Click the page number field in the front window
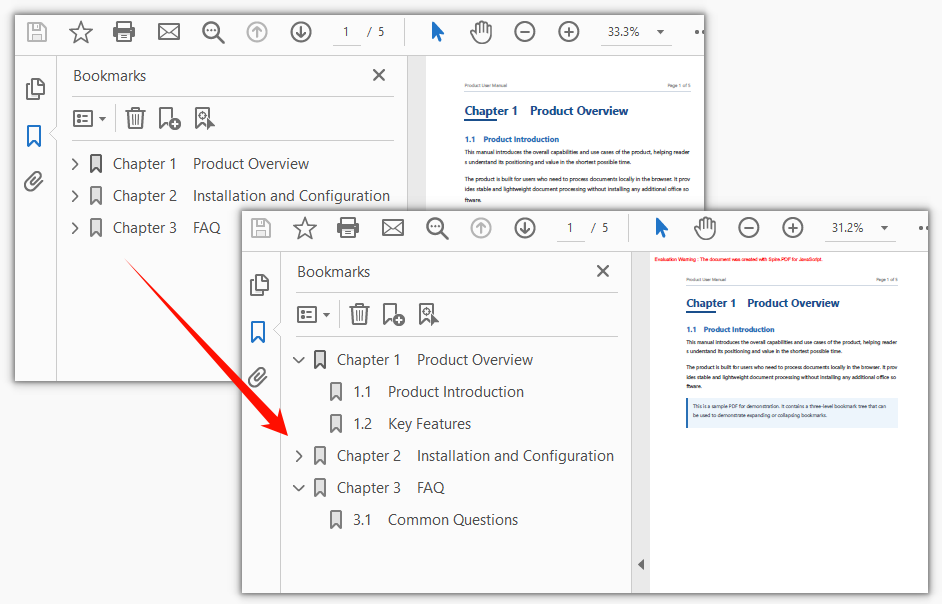Screen dimensions: 942x604 tap(571, 228)
